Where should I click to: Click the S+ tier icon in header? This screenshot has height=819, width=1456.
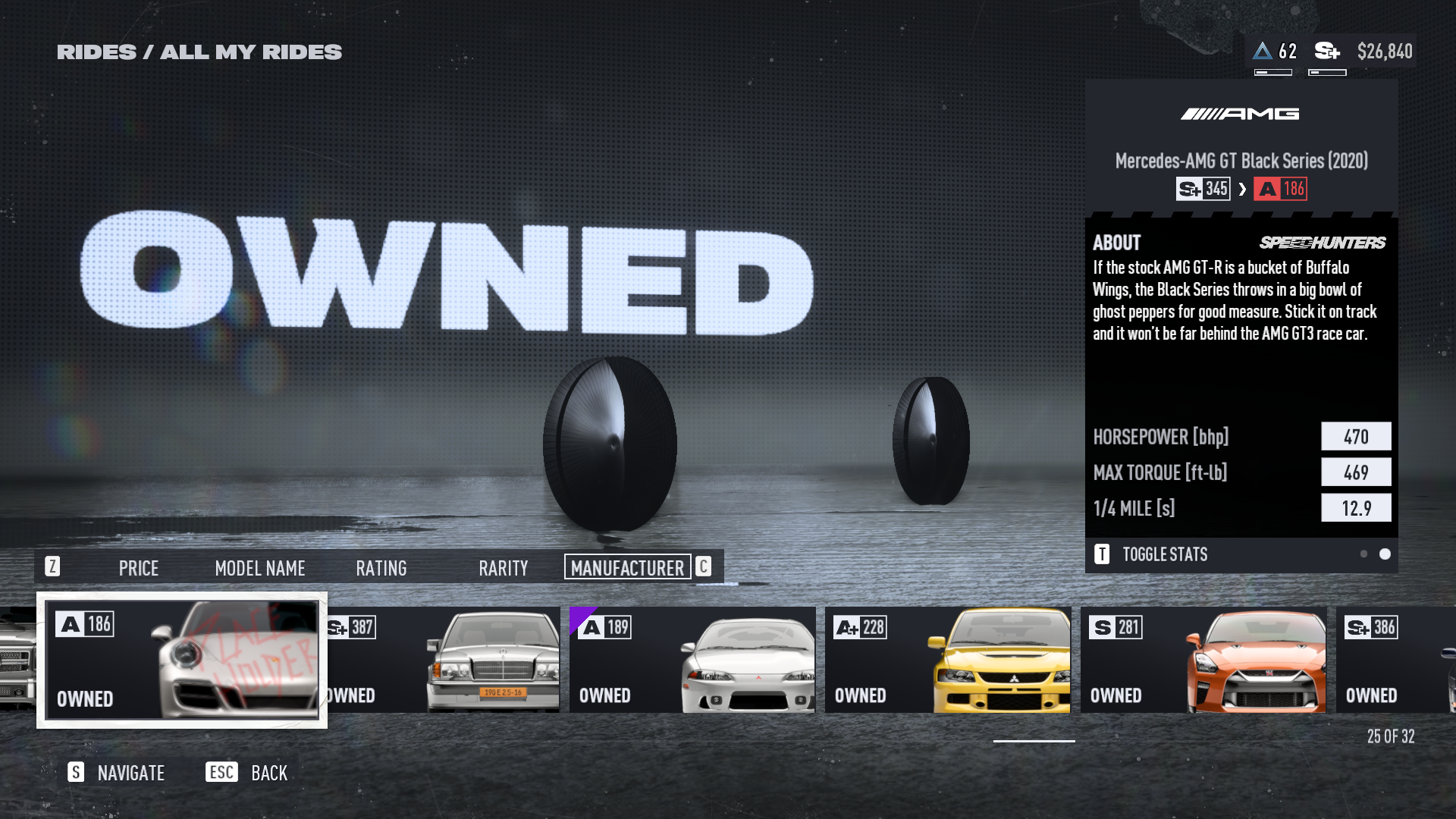point(1327,51)
